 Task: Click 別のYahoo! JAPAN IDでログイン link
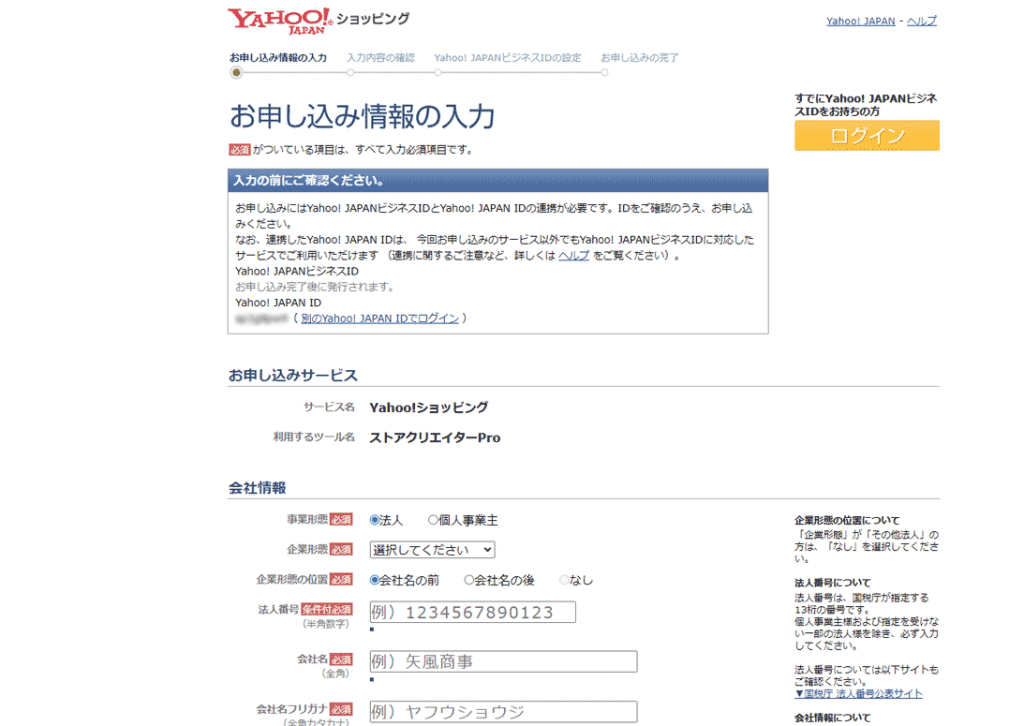click(379, 318)
